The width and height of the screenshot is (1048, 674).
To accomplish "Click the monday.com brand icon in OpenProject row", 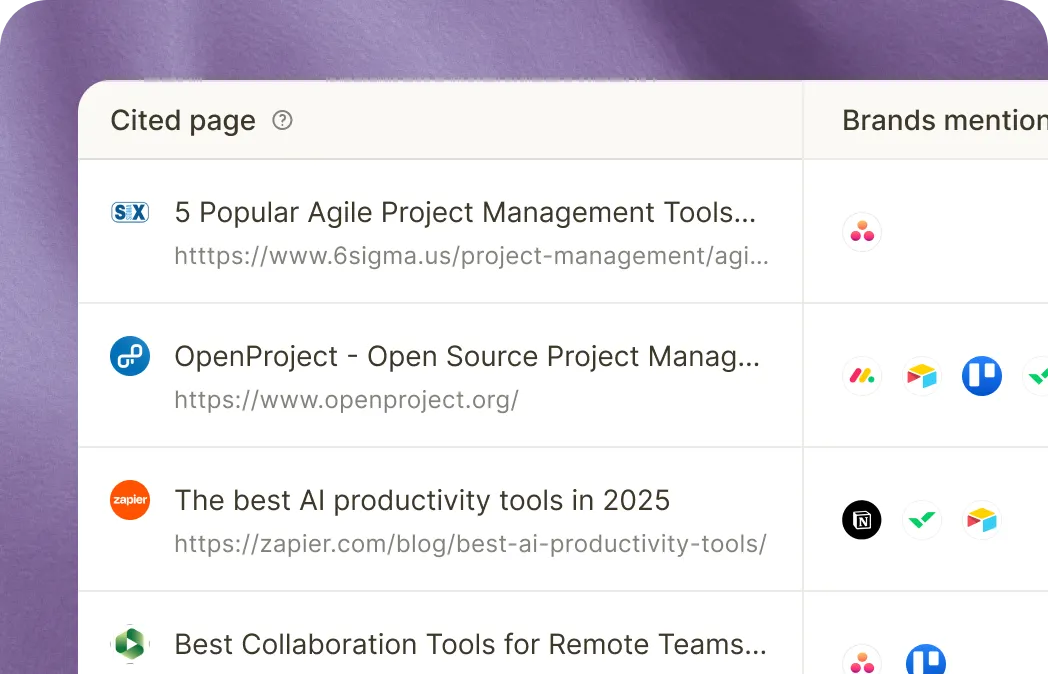I will [862, 376].
